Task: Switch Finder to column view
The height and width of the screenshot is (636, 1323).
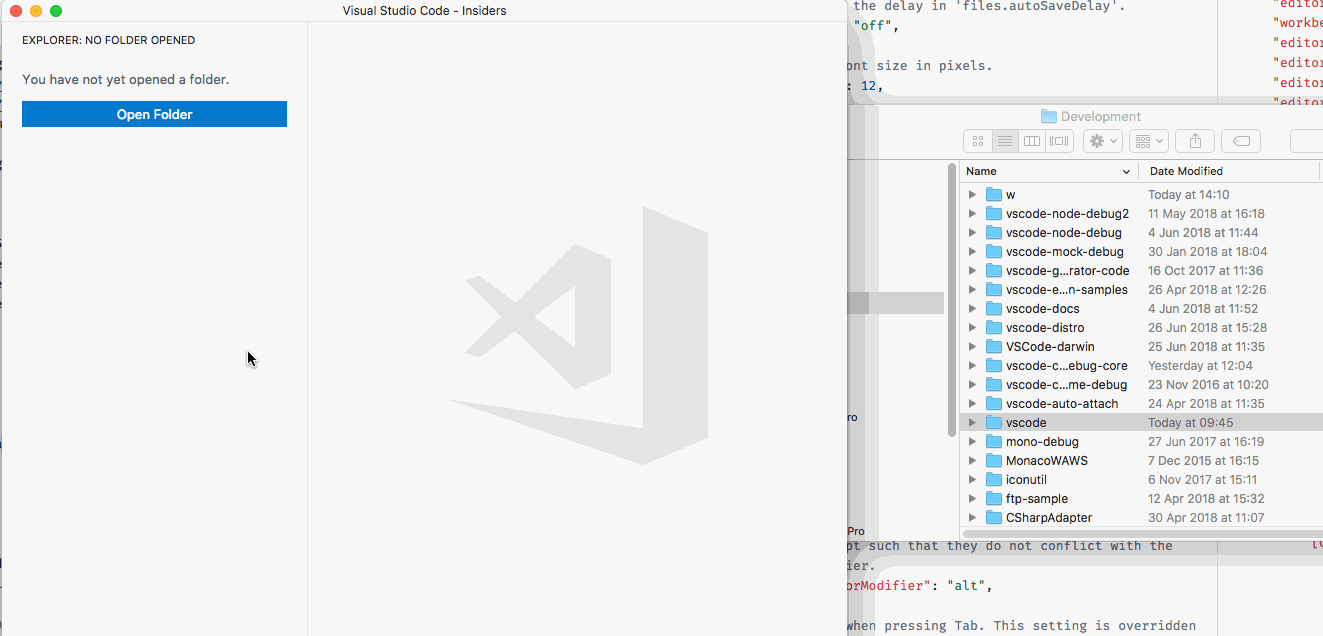Action: click(x=1032, y=142)
